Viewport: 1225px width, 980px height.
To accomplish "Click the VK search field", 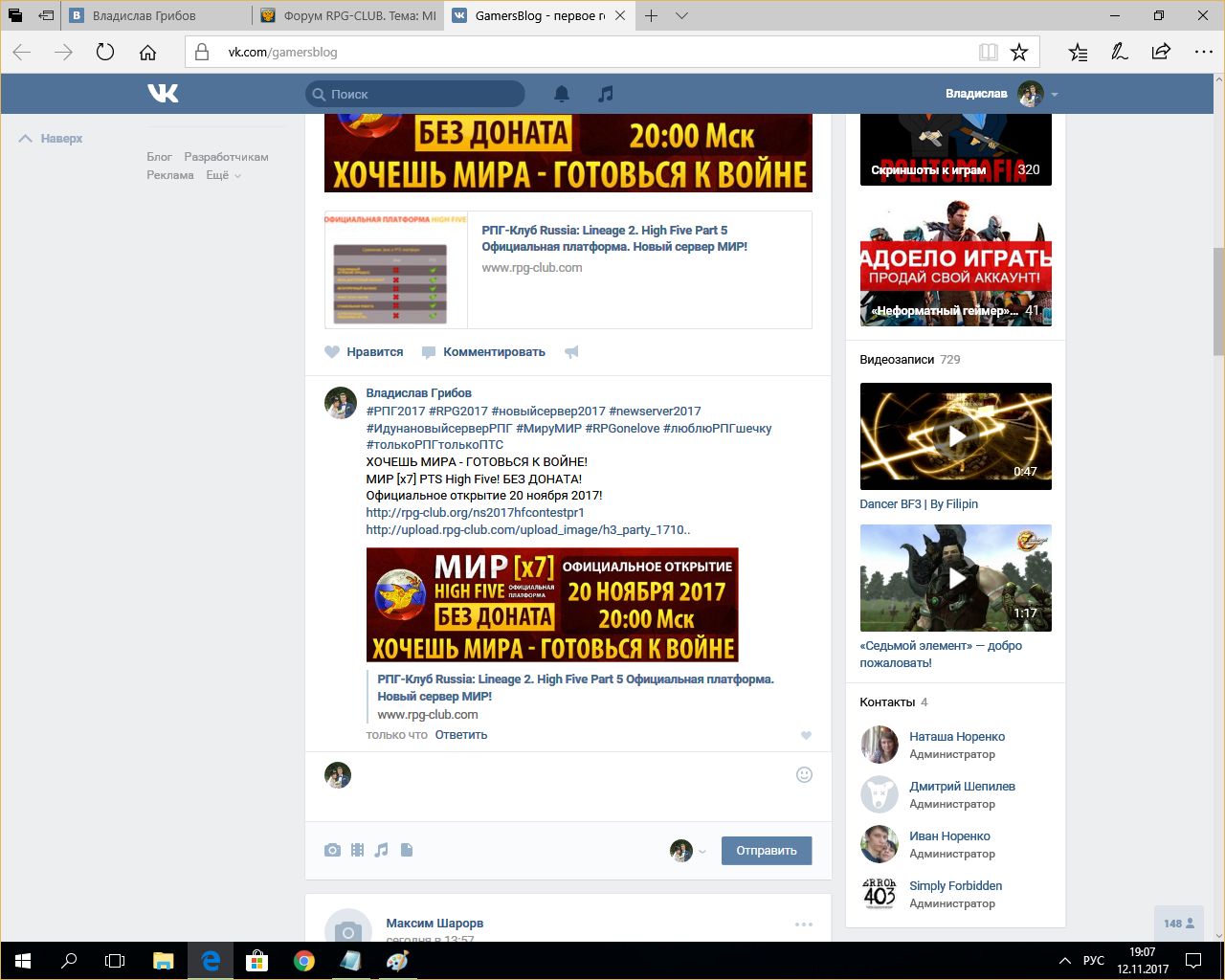I will pos(415,94).
